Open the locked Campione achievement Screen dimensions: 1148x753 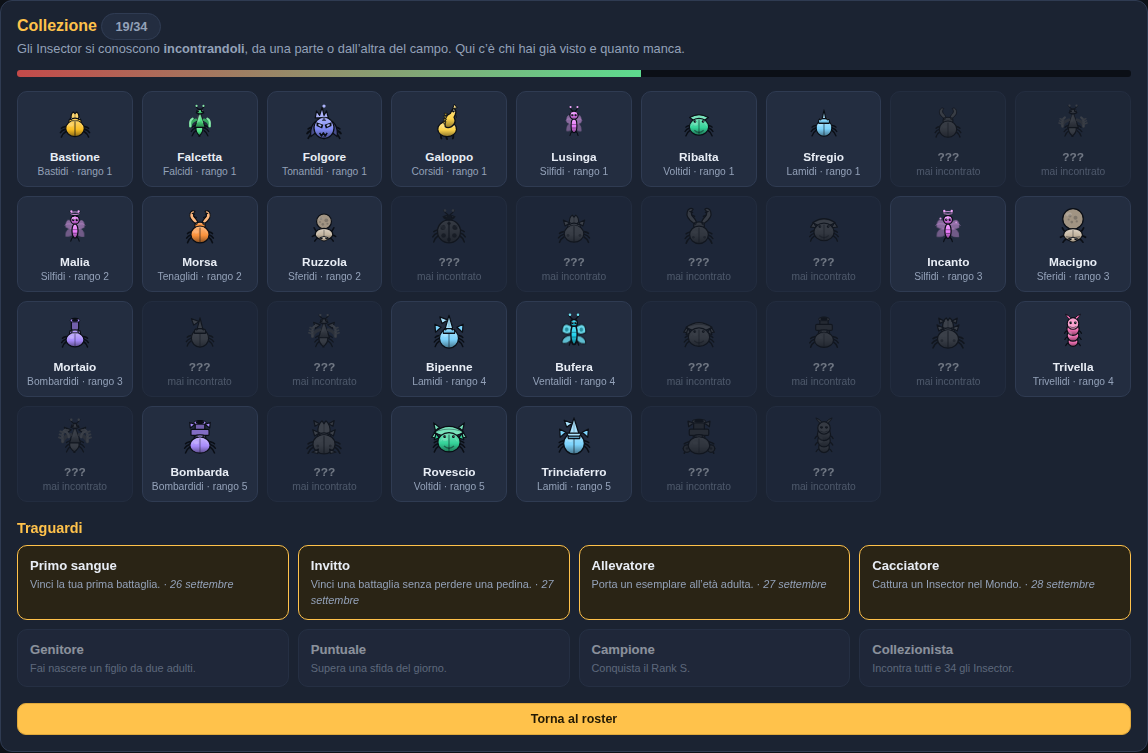pyautogui.click(x=714, y=658)
